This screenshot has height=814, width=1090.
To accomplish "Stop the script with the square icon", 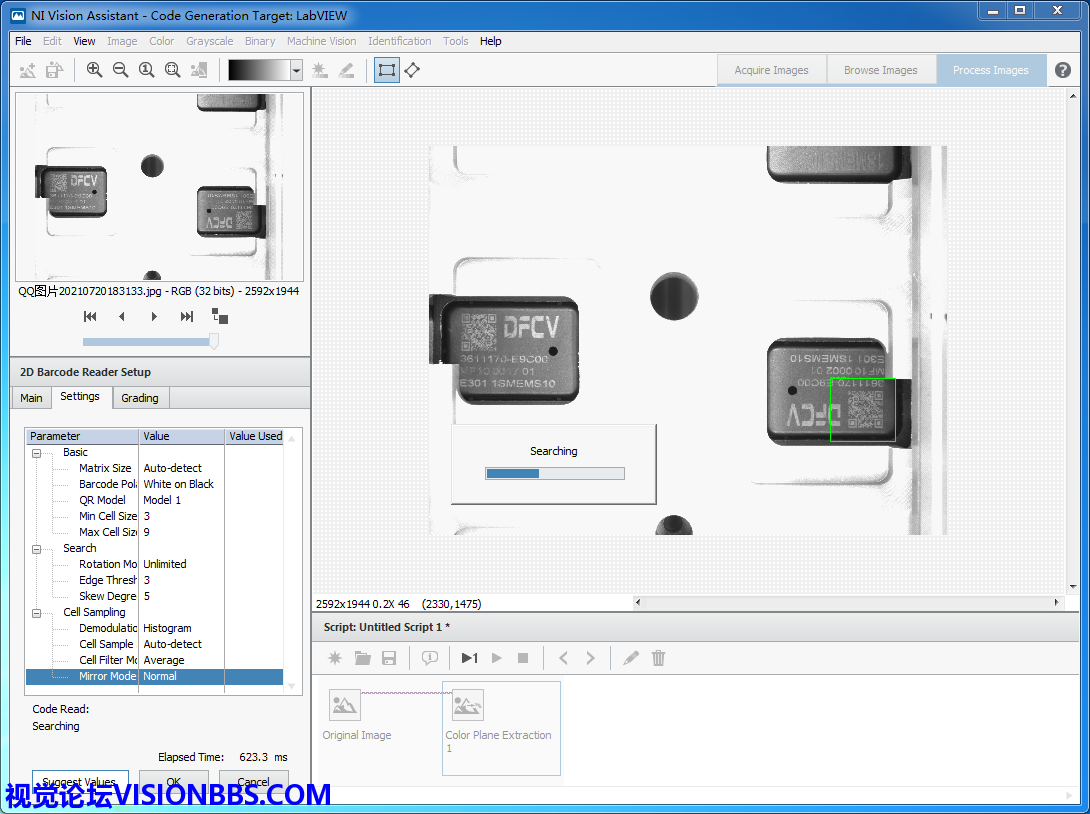I will click(523, 658).
